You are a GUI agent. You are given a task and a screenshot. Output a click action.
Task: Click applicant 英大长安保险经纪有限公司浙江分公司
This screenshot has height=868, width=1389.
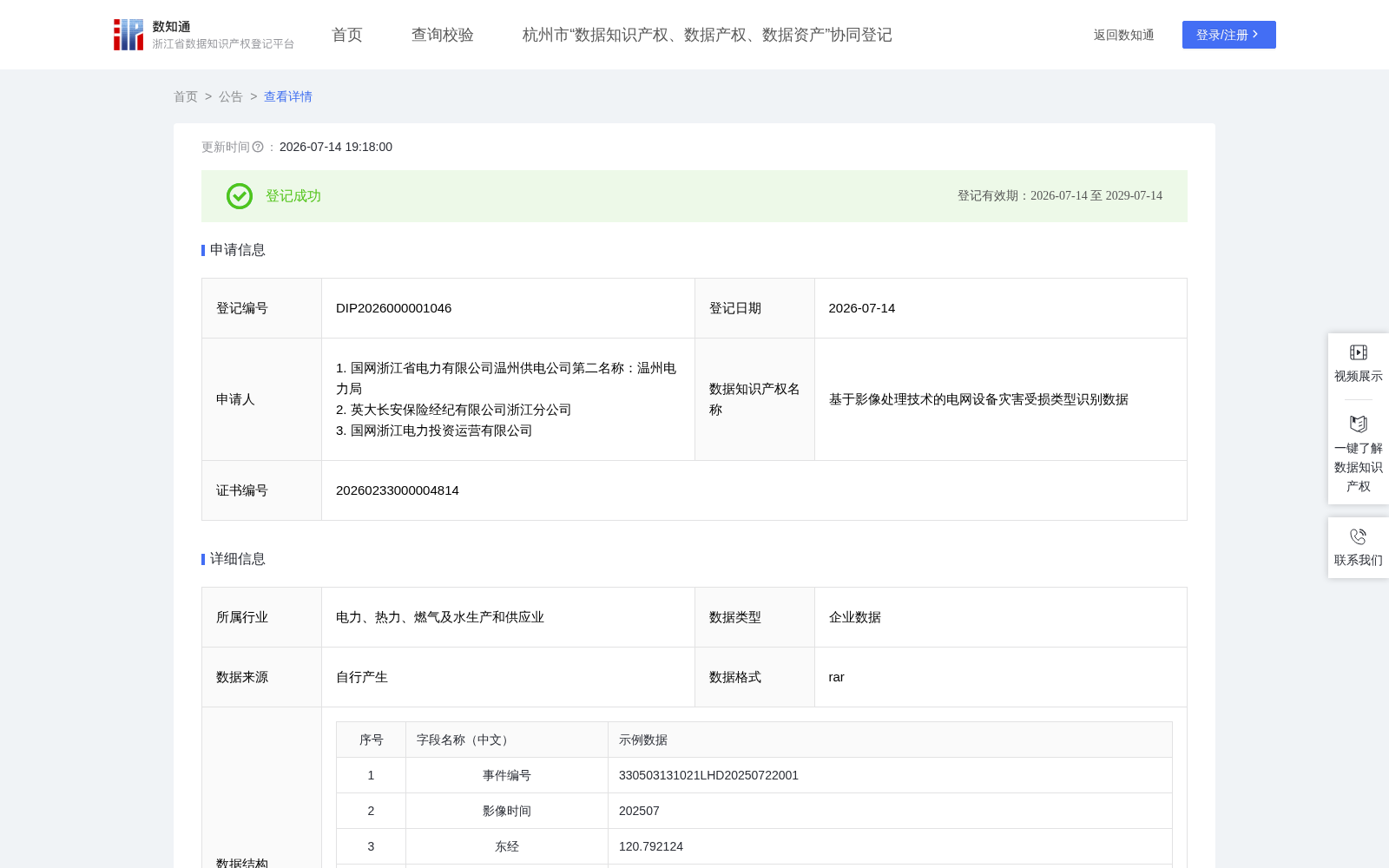pos(454,410)
